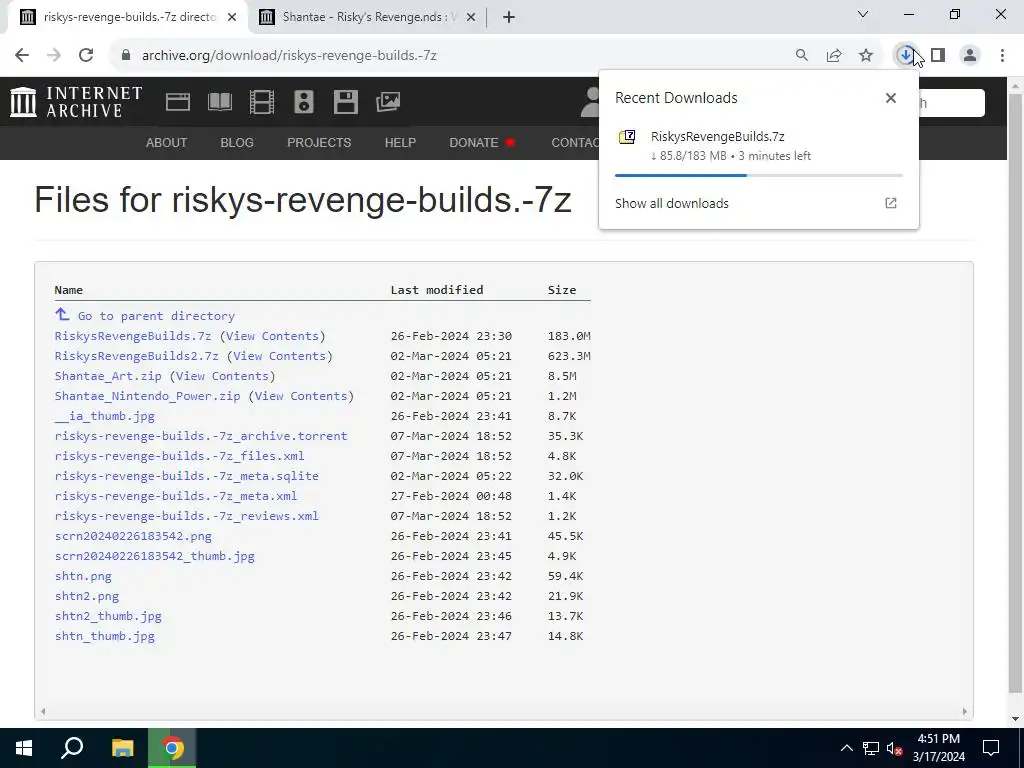Click the address bar URL
1024x768 pixels.
[x=289, y=56]
